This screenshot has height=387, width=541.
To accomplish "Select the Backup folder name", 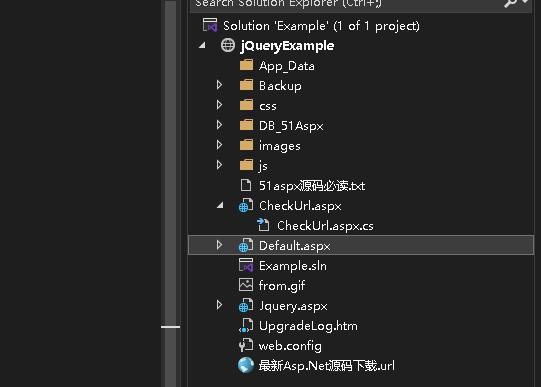I will coord(280,86).
